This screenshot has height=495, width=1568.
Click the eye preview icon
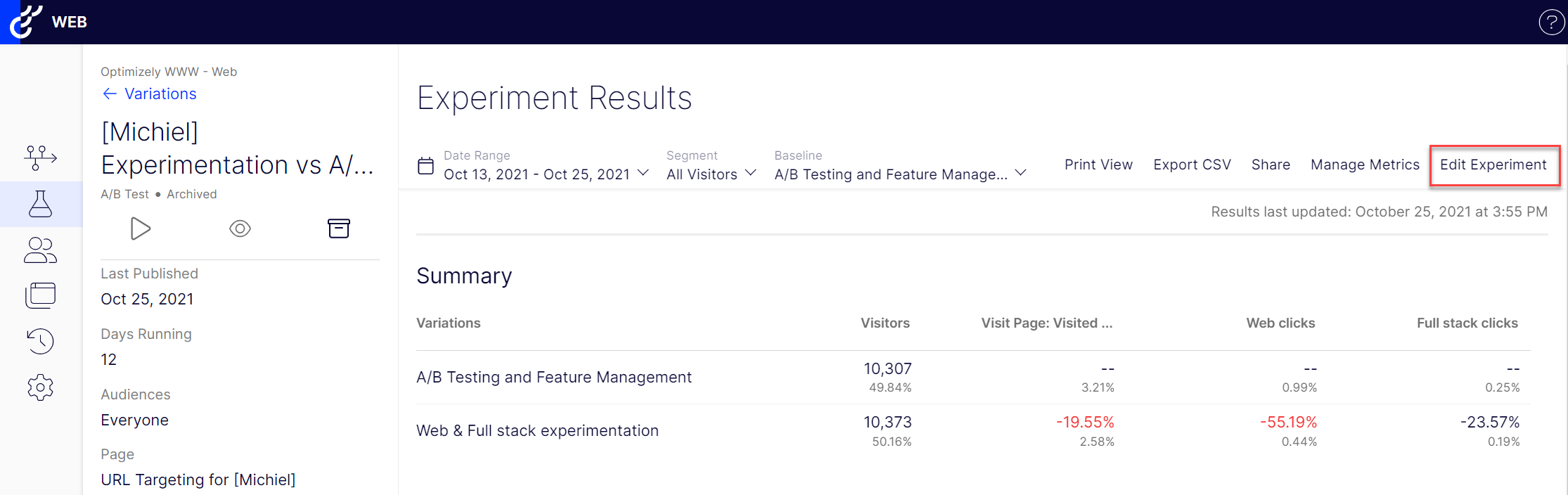240,229
